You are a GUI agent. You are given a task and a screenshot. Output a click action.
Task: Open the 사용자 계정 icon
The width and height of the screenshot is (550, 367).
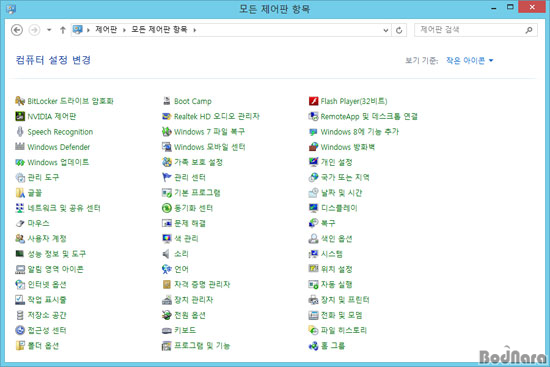(20, 239)
